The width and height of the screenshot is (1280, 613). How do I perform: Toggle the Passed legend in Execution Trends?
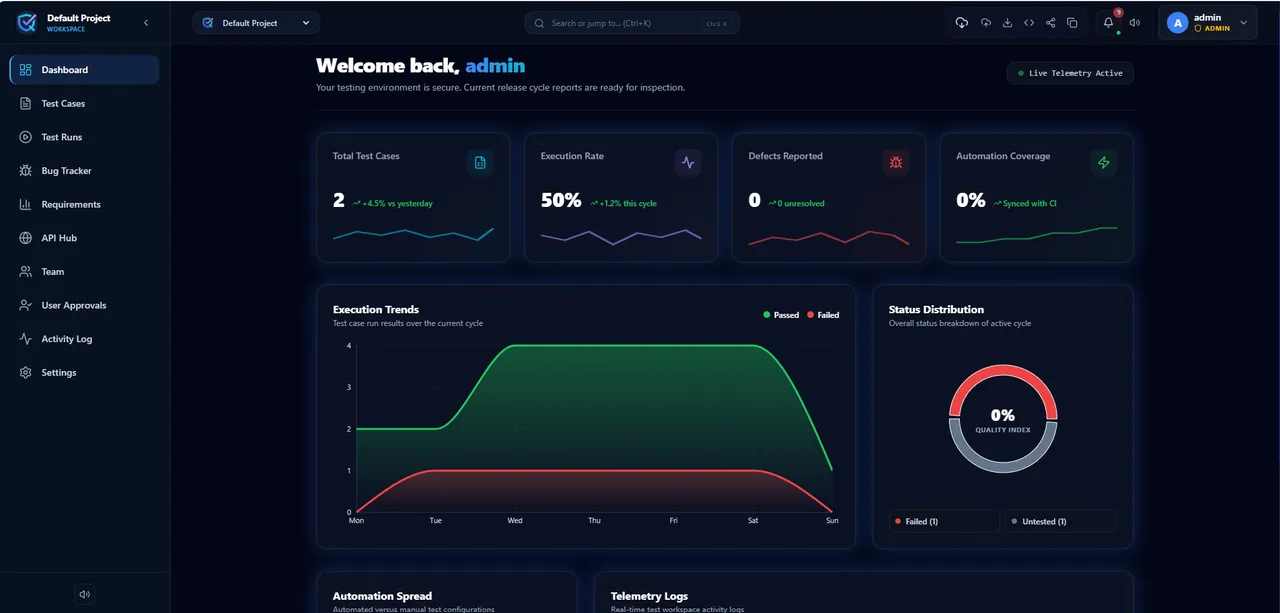click(781, 315)
